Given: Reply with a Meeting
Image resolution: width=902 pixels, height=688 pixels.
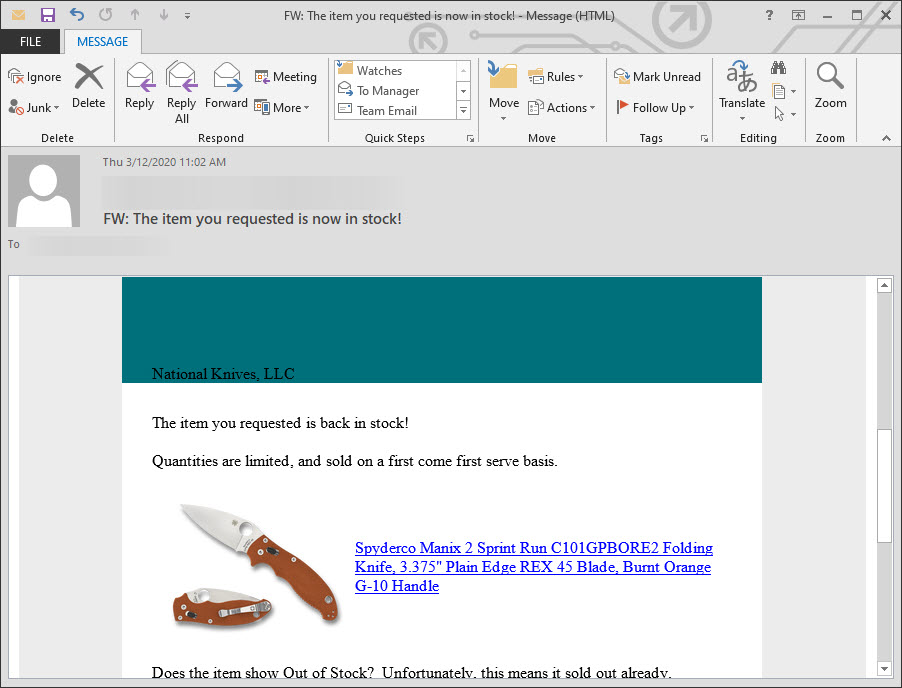Looking at the screenshot, I should tap(286, 77).
